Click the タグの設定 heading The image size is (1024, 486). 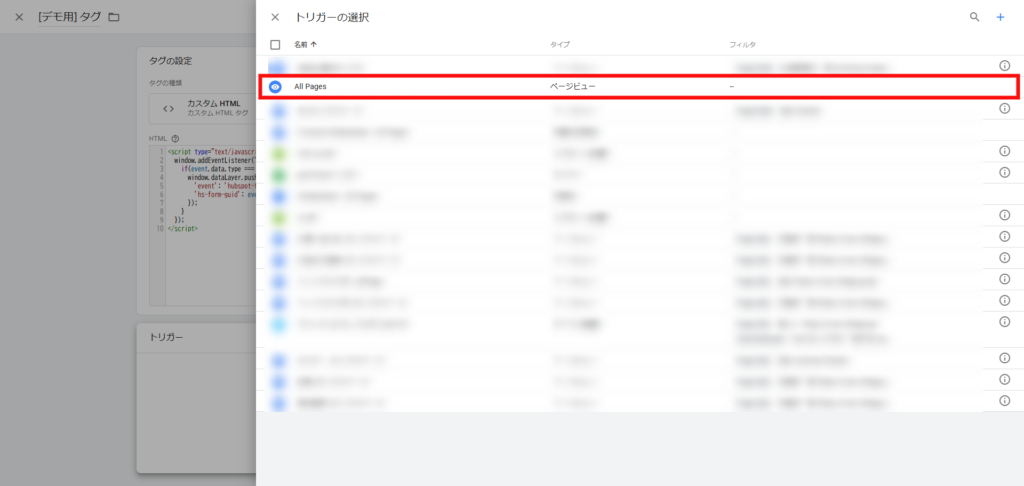[170, 61]
